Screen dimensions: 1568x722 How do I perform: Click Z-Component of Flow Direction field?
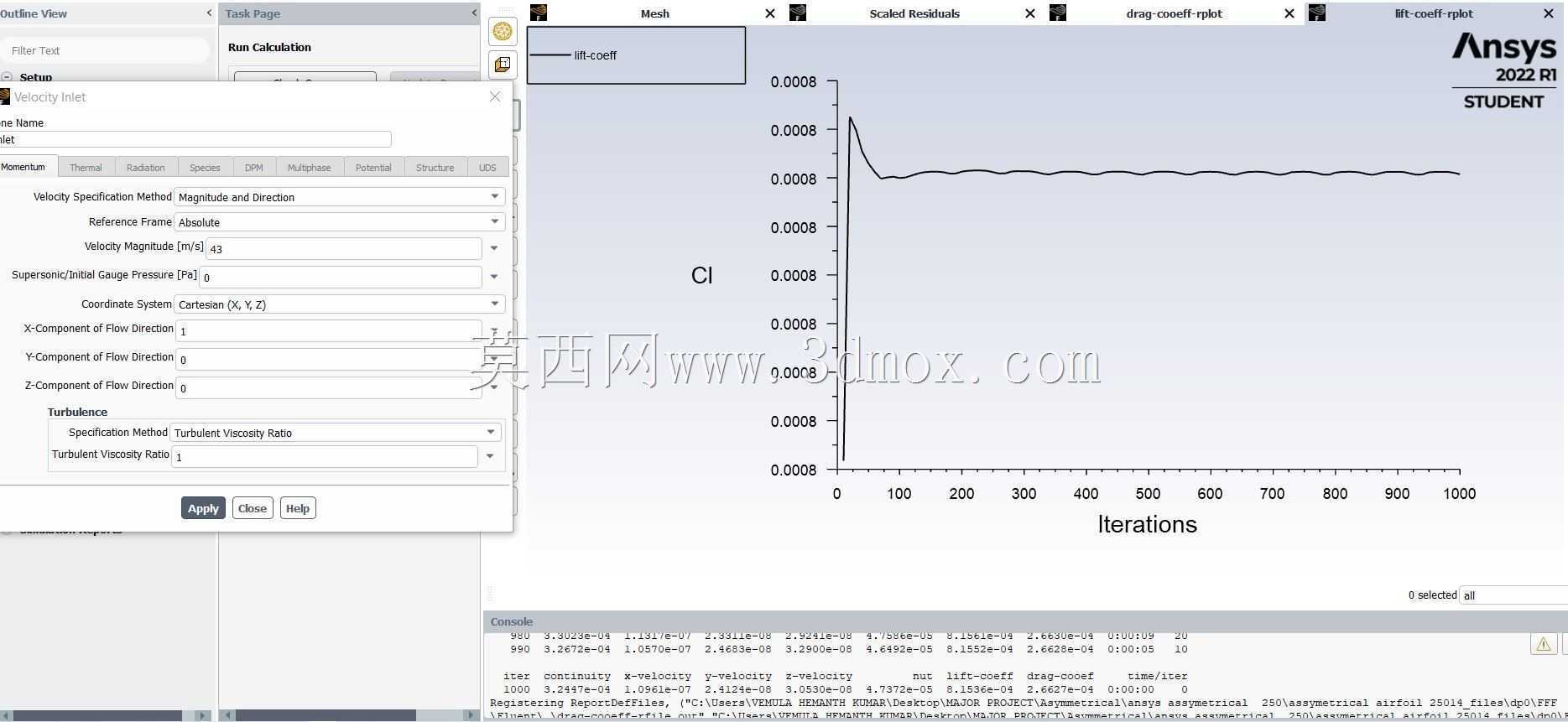pyautogui.click(x=329, y=387)
